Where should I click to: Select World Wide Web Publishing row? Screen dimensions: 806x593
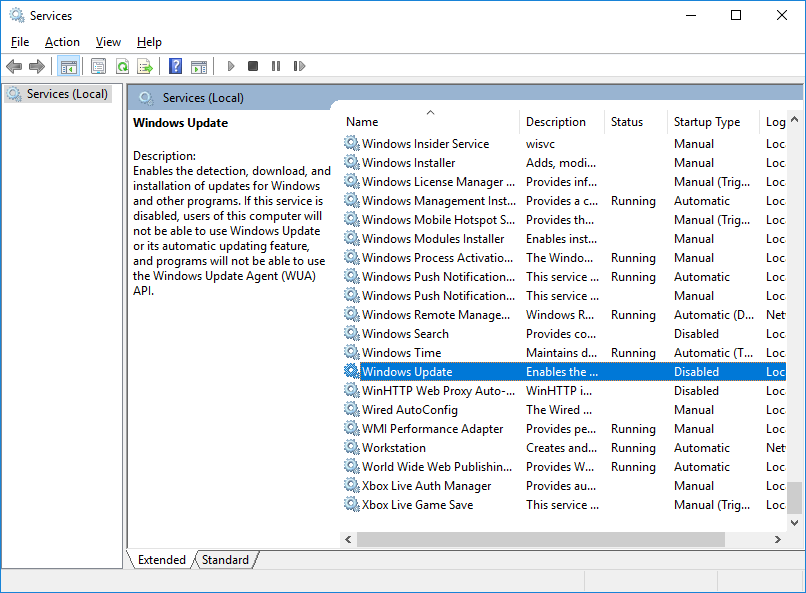coord(563,467)
